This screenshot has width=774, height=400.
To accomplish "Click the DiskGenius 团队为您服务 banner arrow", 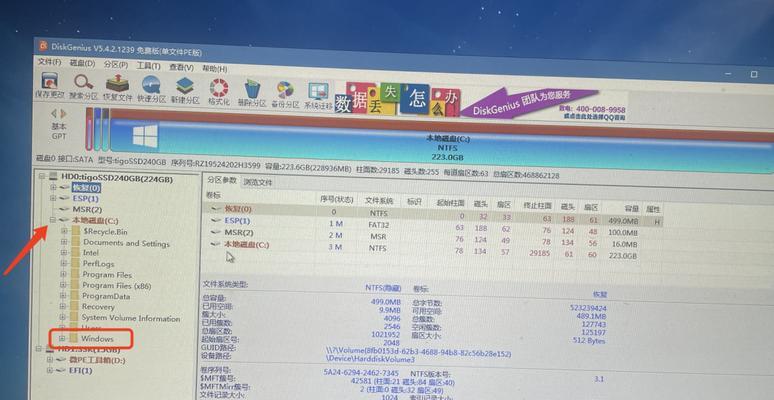I will click(529, 103).
